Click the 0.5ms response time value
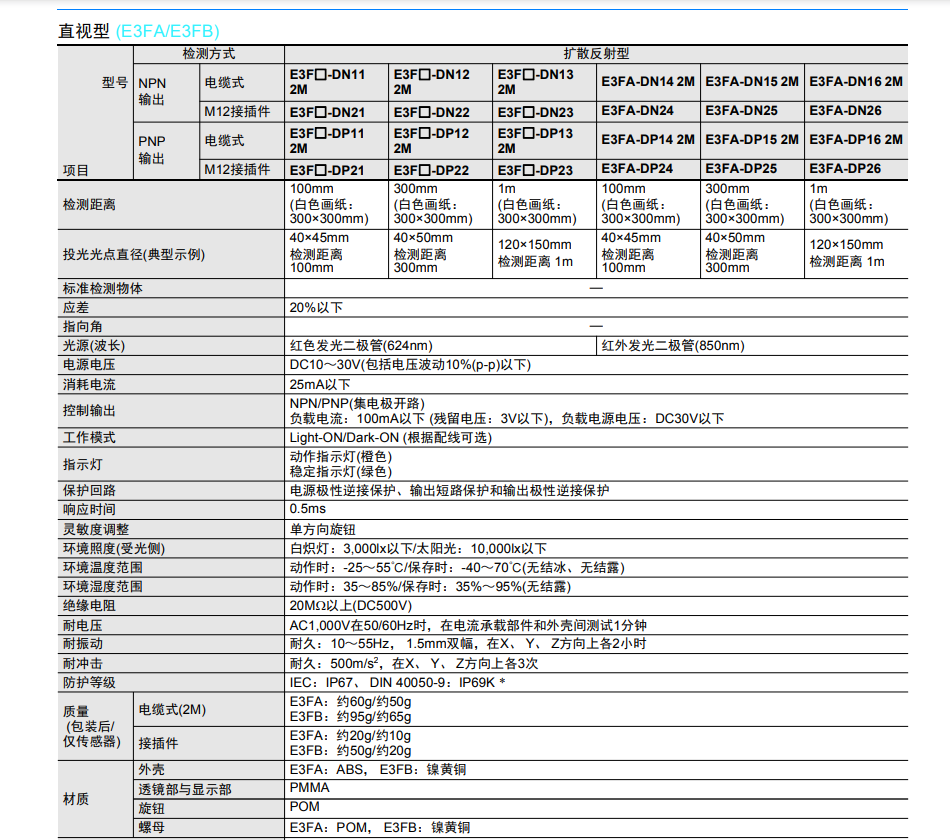Viewport: 950px width, 840px height. [x=307, y=509]
